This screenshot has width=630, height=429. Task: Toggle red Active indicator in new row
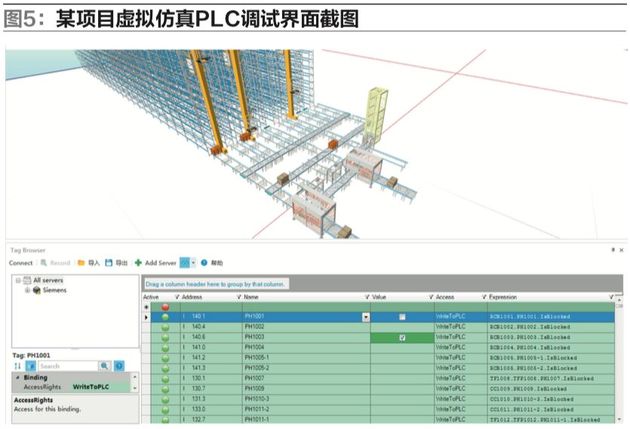click(166, 306)
